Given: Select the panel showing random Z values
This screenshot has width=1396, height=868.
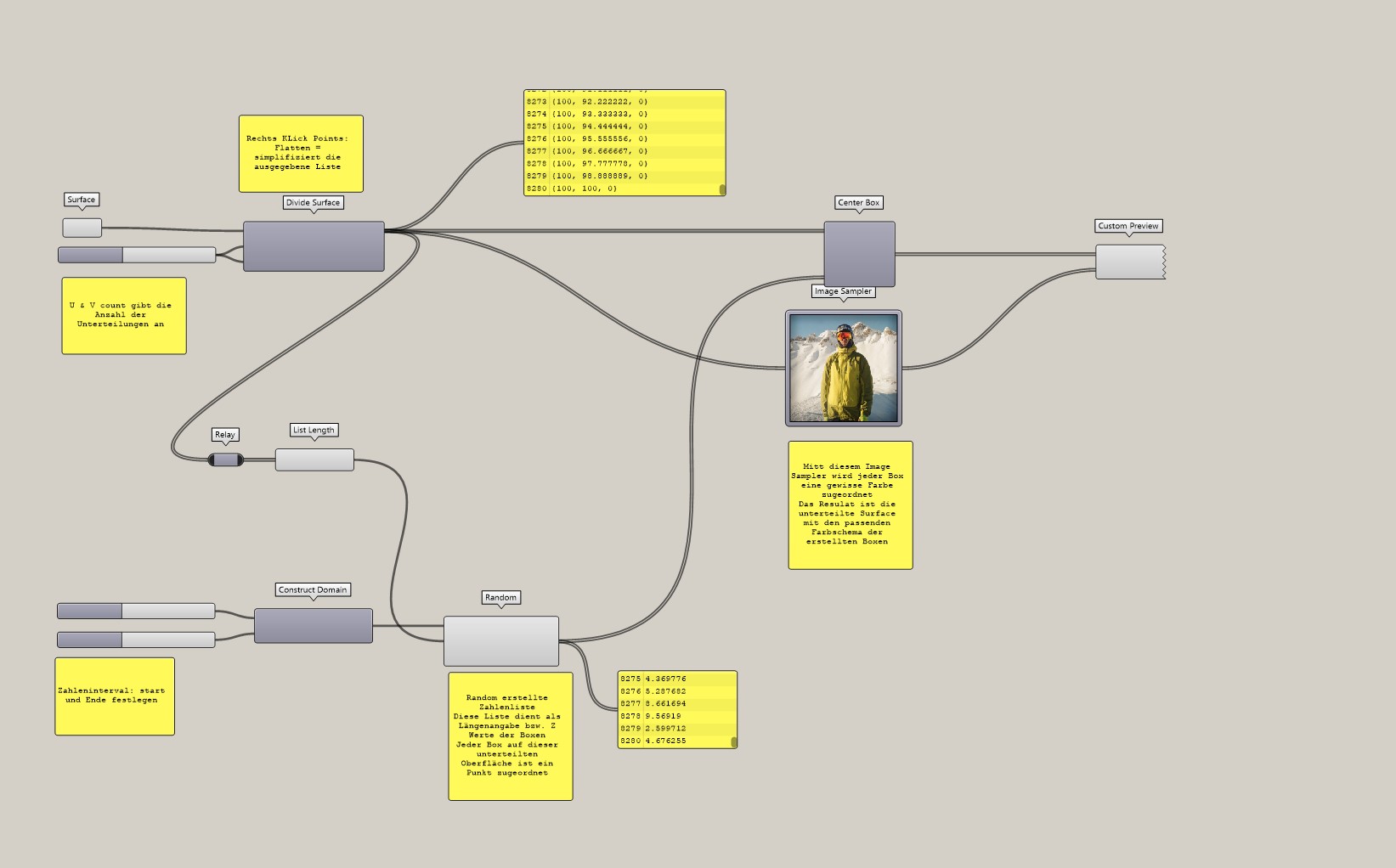Looking at the screenshot, I should click(675, 710).
